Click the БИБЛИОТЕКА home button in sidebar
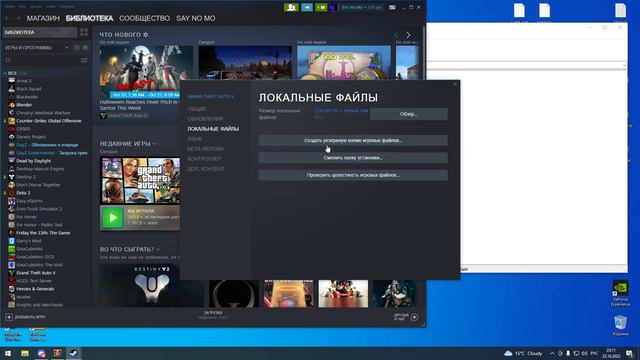The height and width of the screenshot is (360, 640). pos(40,32)
